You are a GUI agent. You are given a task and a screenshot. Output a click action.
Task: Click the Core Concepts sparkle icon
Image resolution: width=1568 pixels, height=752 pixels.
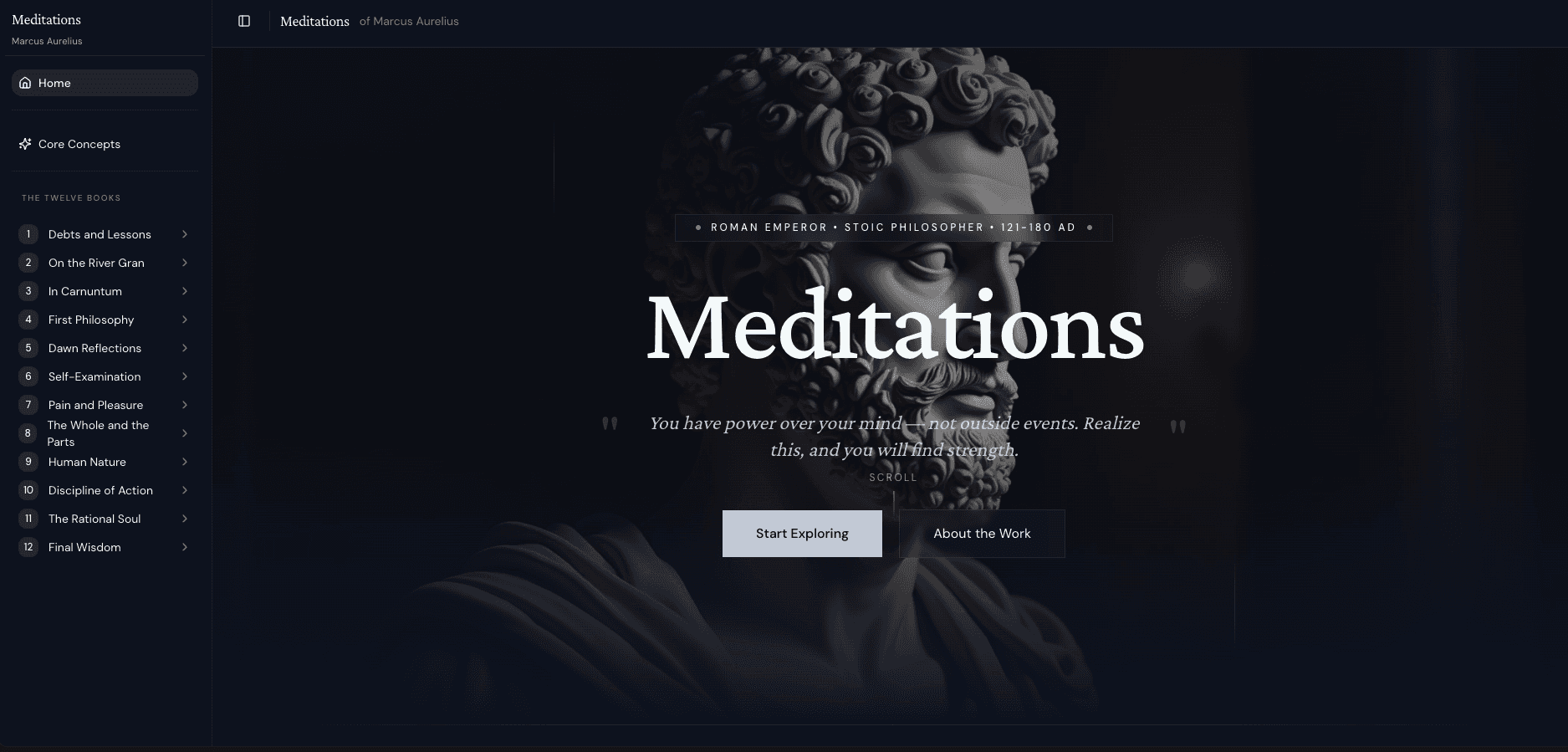pyautogui.click(x=25, y=144)
